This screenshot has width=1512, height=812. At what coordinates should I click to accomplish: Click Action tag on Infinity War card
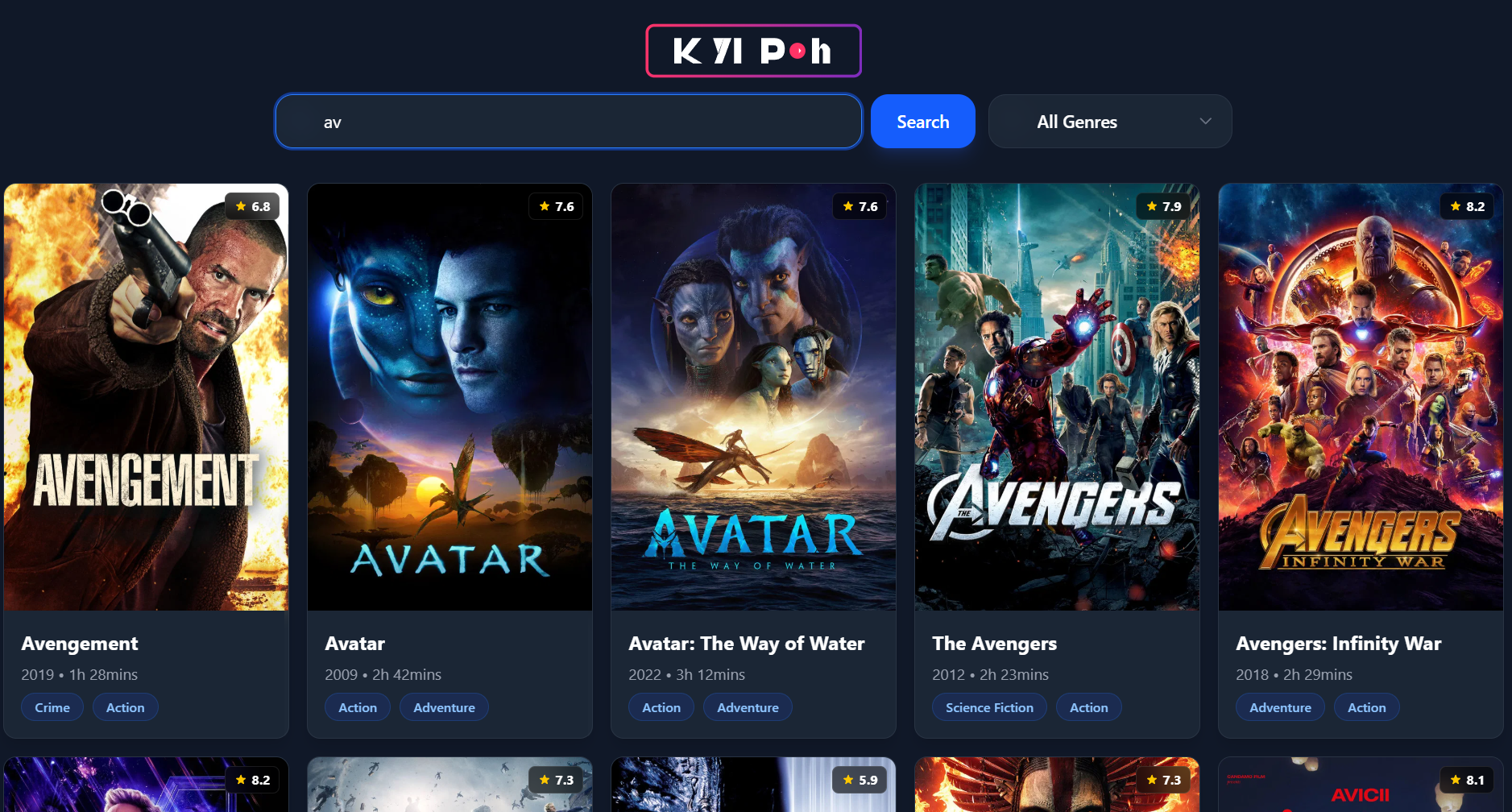pyautogui.click(x=1367, y=707)
